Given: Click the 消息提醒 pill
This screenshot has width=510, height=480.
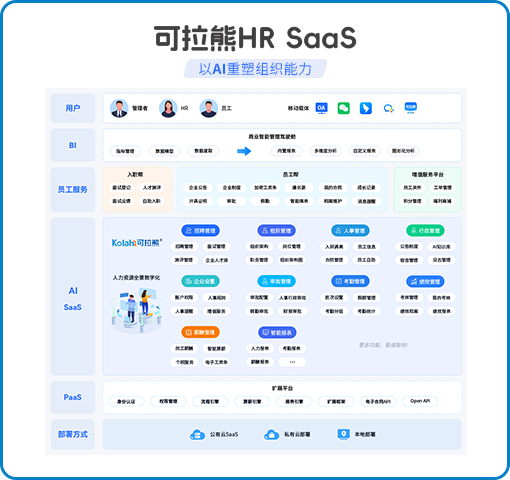Looking at the screenshot, I should tap(366, 201).
